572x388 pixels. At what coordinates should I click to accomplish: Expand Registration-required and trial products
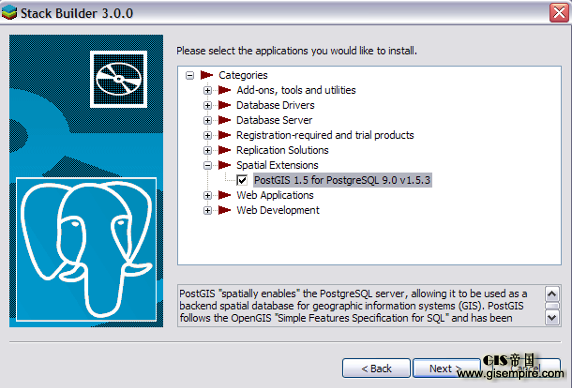tap(208, 135)
